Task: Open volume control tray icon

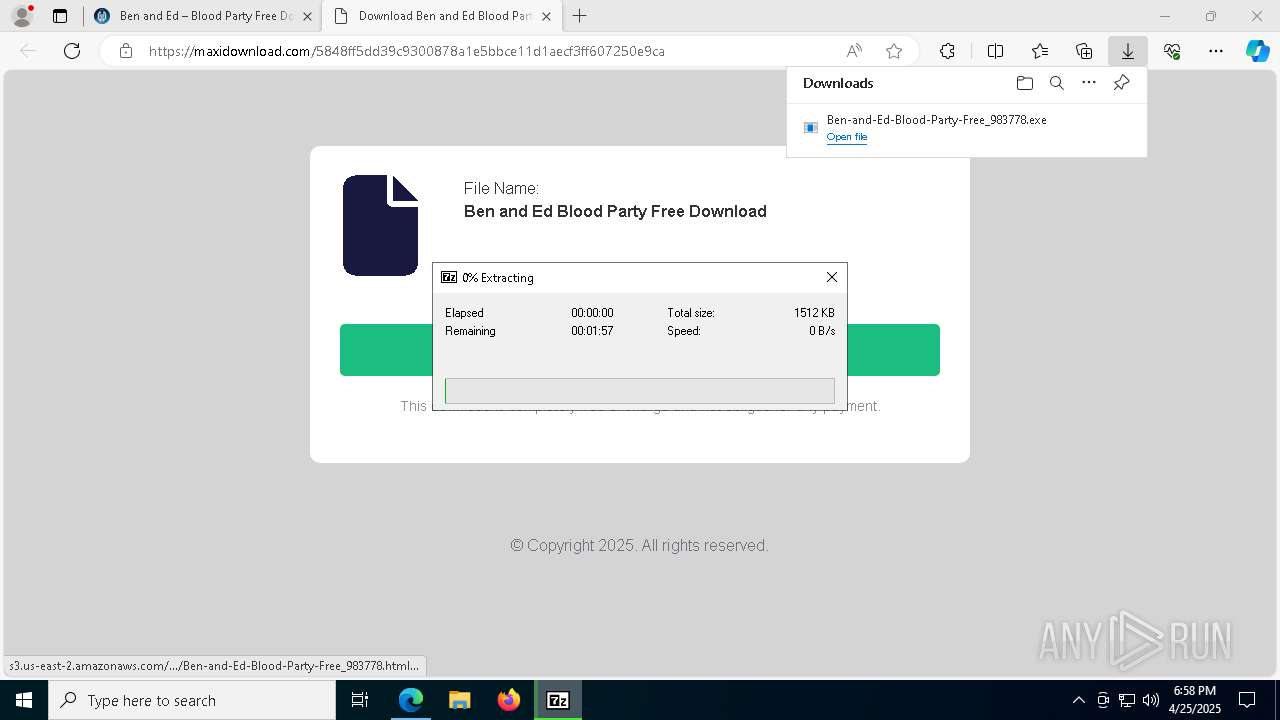Action: coord(1151,700)
